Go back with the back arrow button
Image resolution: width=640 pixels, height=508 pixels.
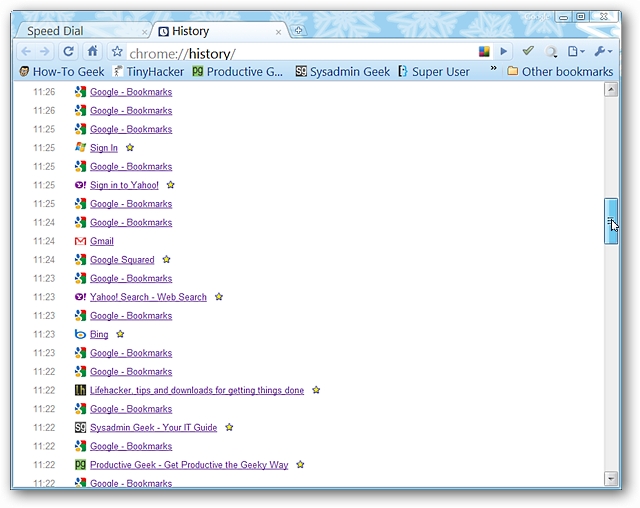[x=26, y=52]
